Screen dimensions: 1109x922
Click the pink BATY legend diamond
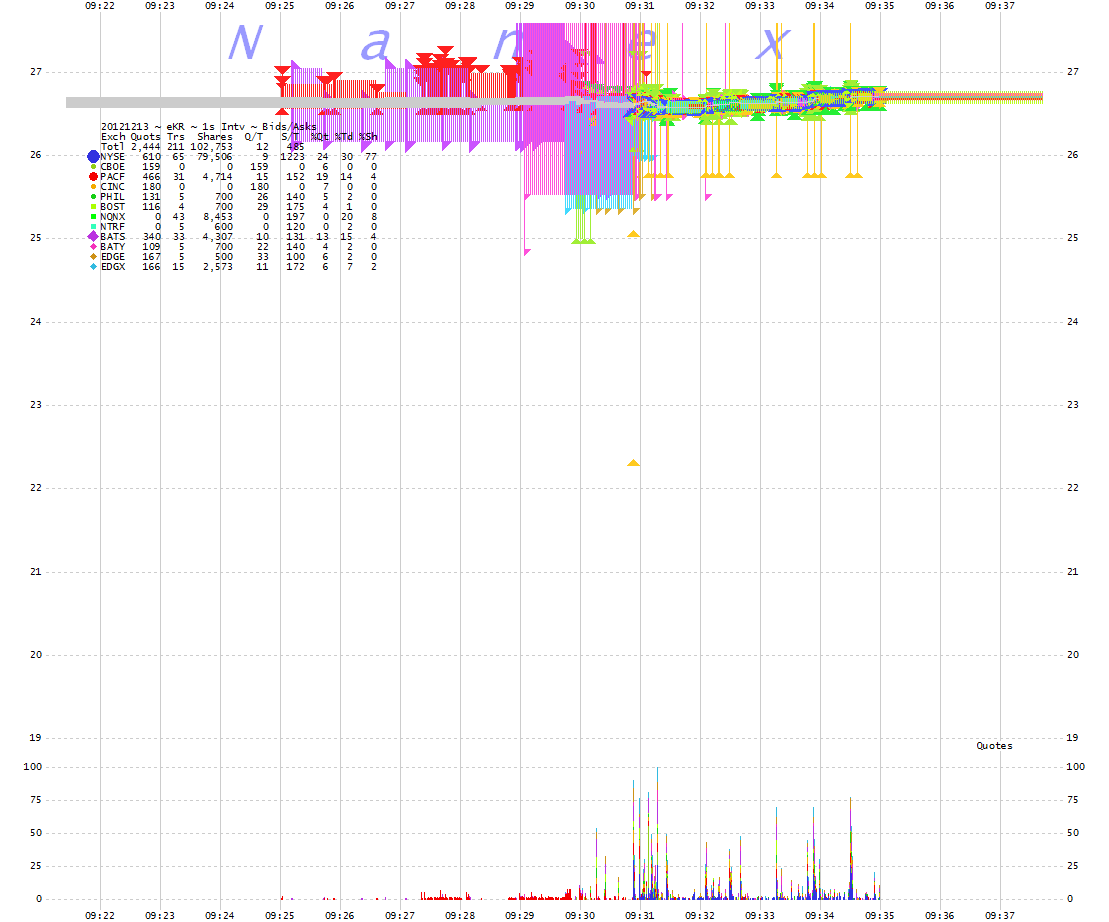[93, 247]
